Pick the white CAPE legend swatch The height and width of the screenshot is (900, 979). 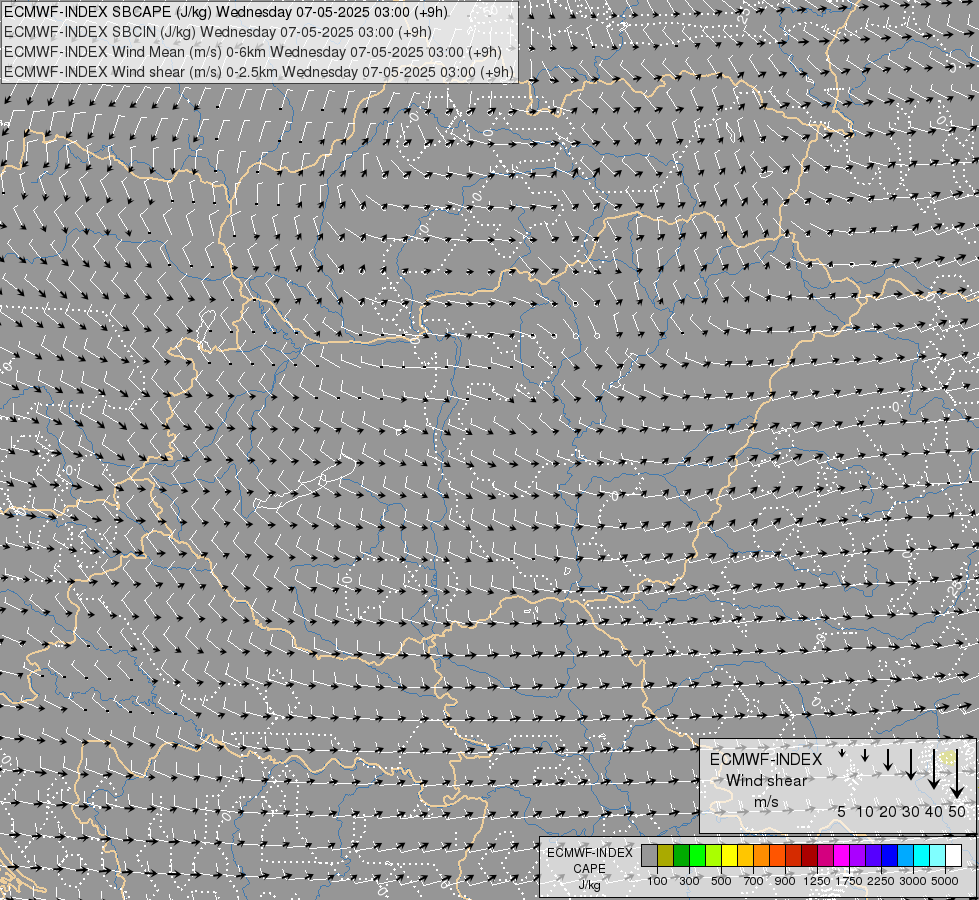[953, 855]
